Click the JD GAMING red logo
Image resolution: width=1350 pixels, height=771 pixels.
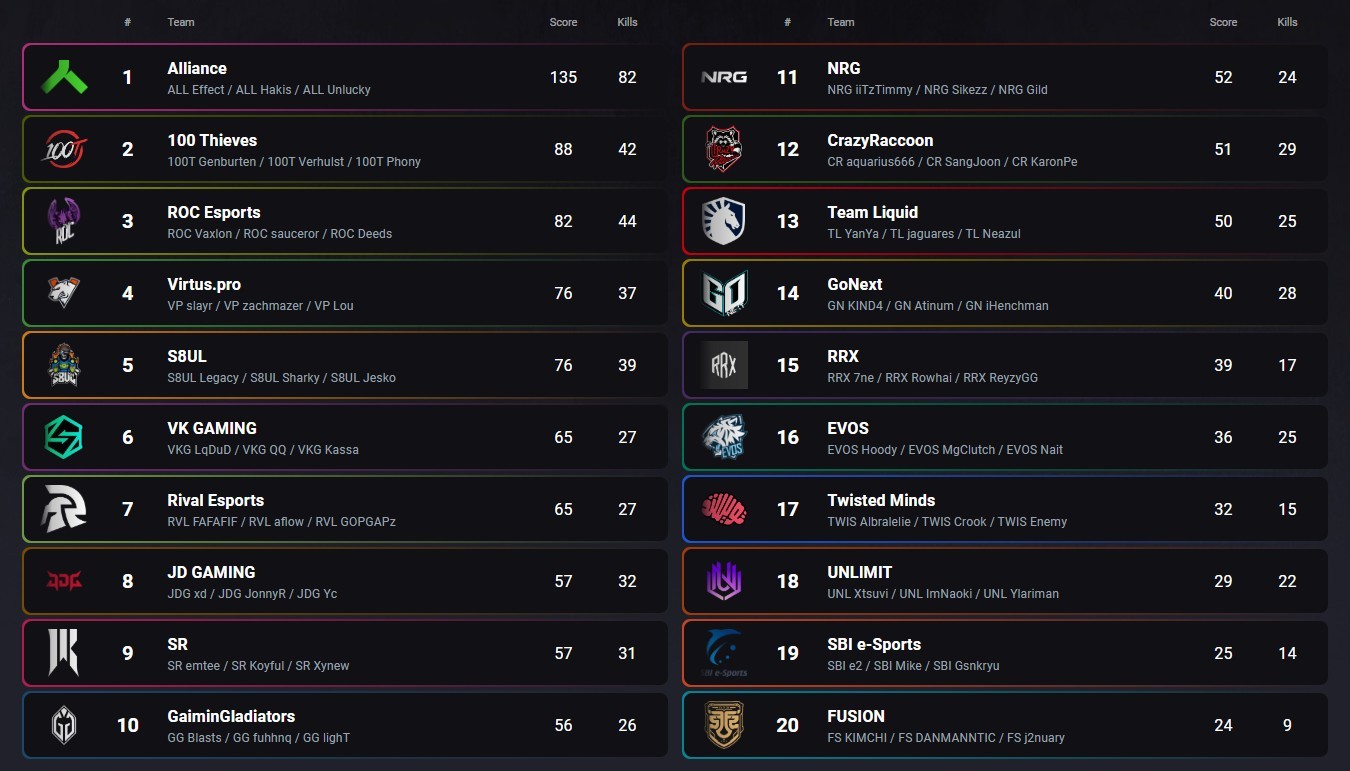coord(64,581)
